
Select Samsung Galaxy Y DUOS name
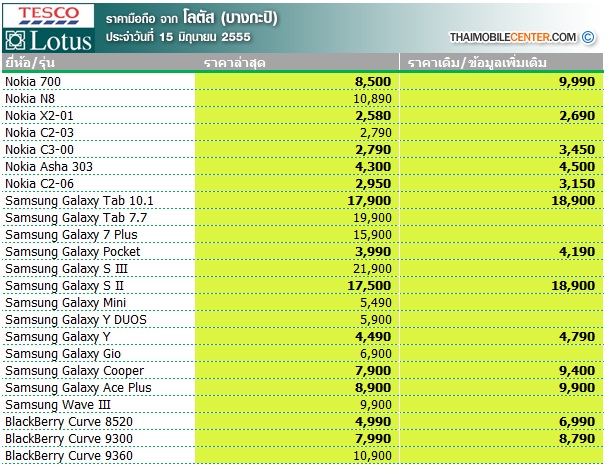(x=76, y=320)
